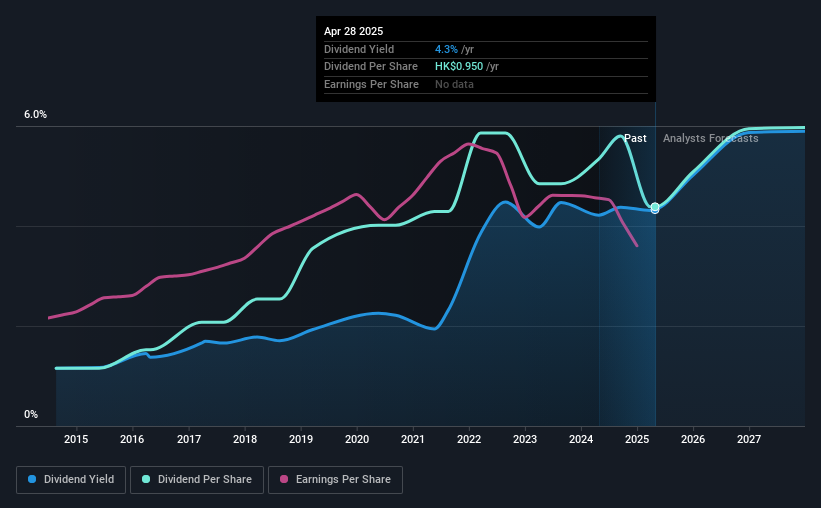Click the 2020 x-axis year label
Screen dimensions: 821x508
pyautogui.click(x=357, y=439)
